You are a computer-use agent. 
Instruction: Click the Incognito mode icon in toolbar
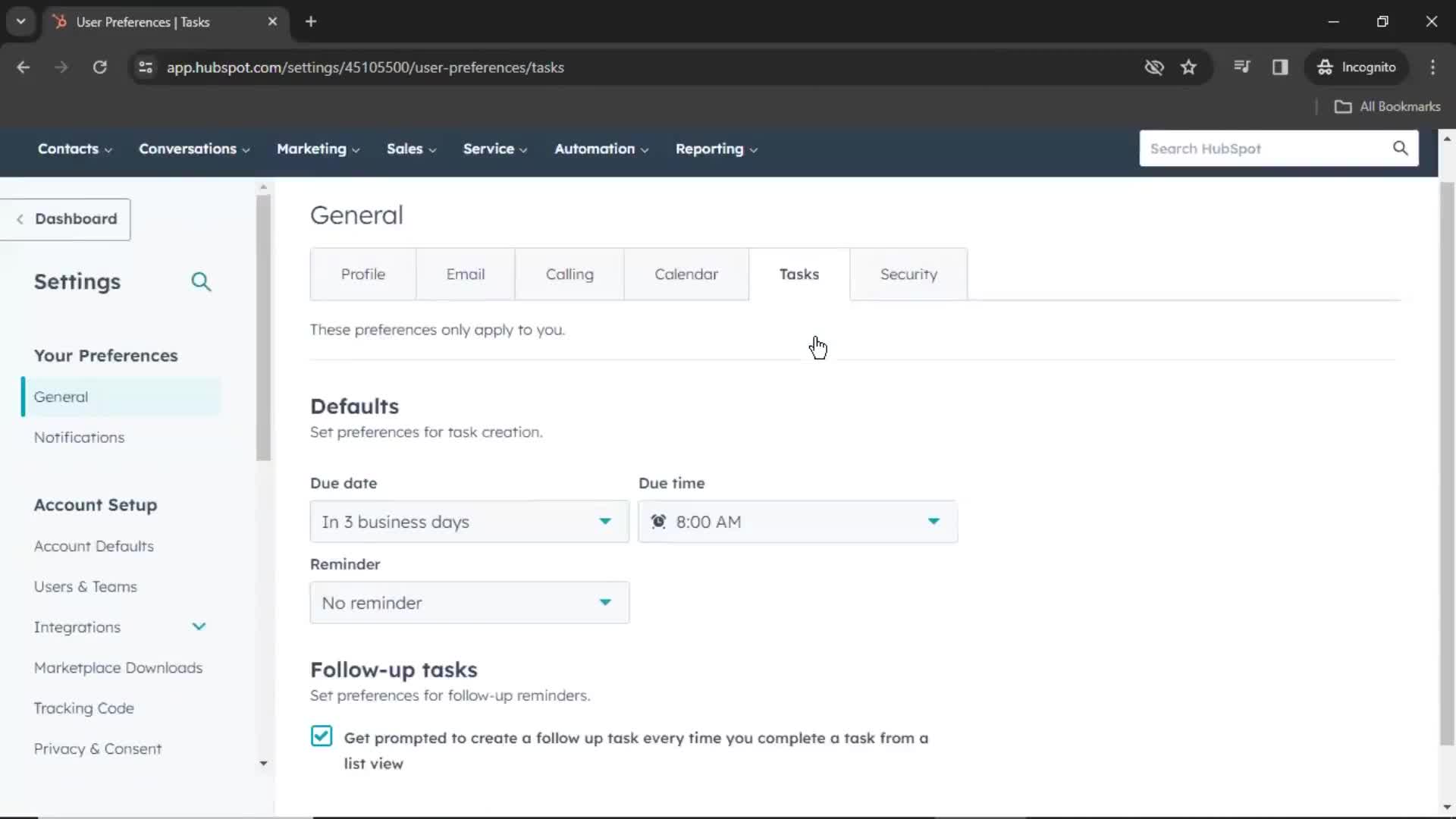pyautogui.click(x=1324, y=67)
